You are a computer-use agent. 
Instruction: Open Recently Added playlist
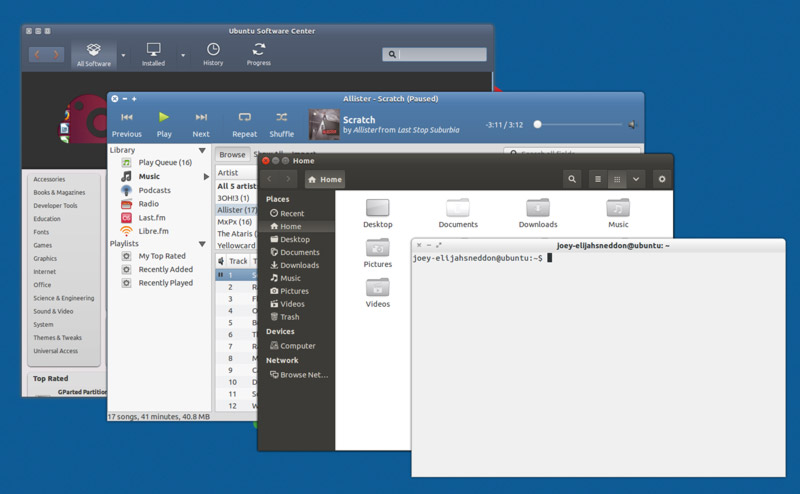click(x=165, y=269)
